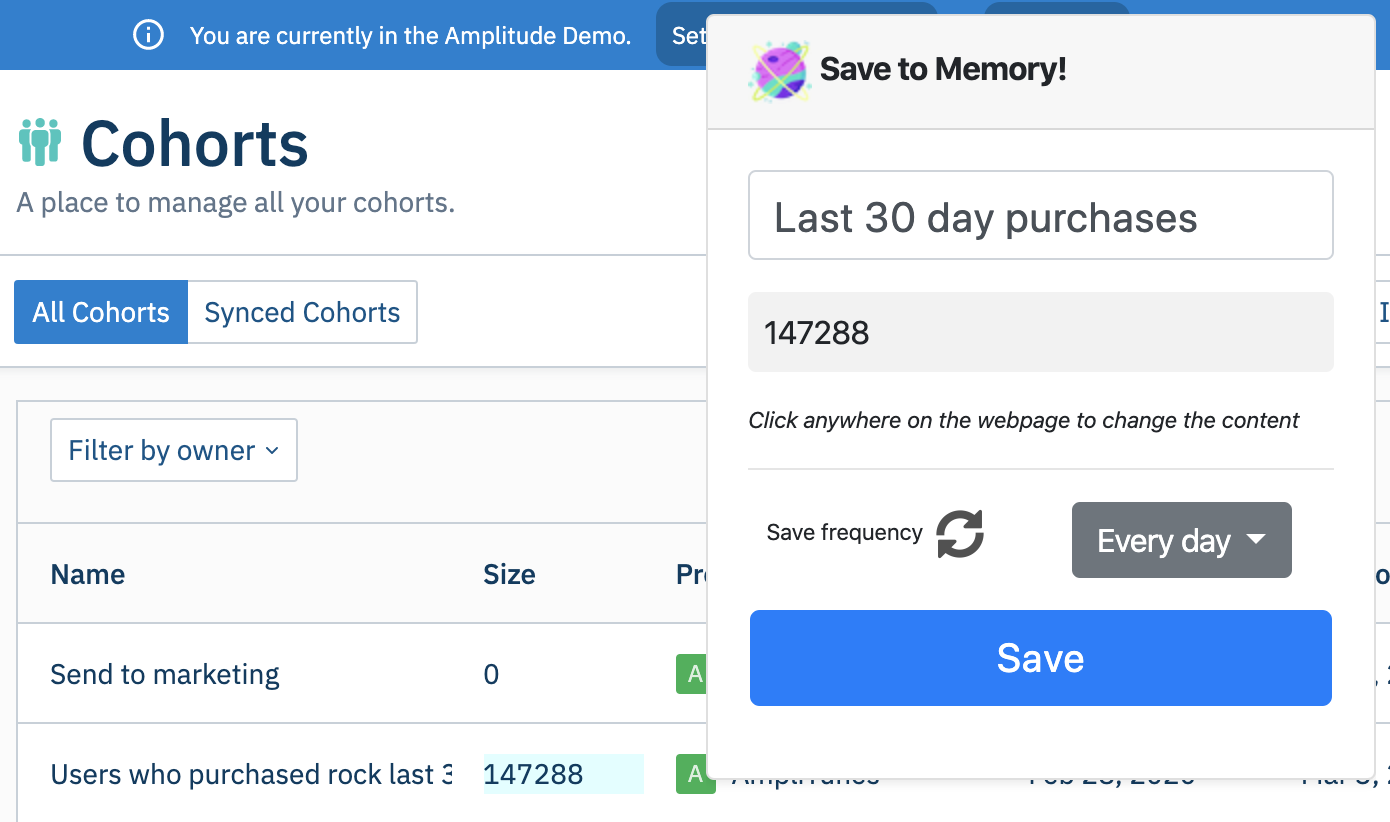Image resolution: width=1390 pixels, height=822 pixels.
Task: Click the Cohorts people icon beside the heading
Action: pos(40,142)
